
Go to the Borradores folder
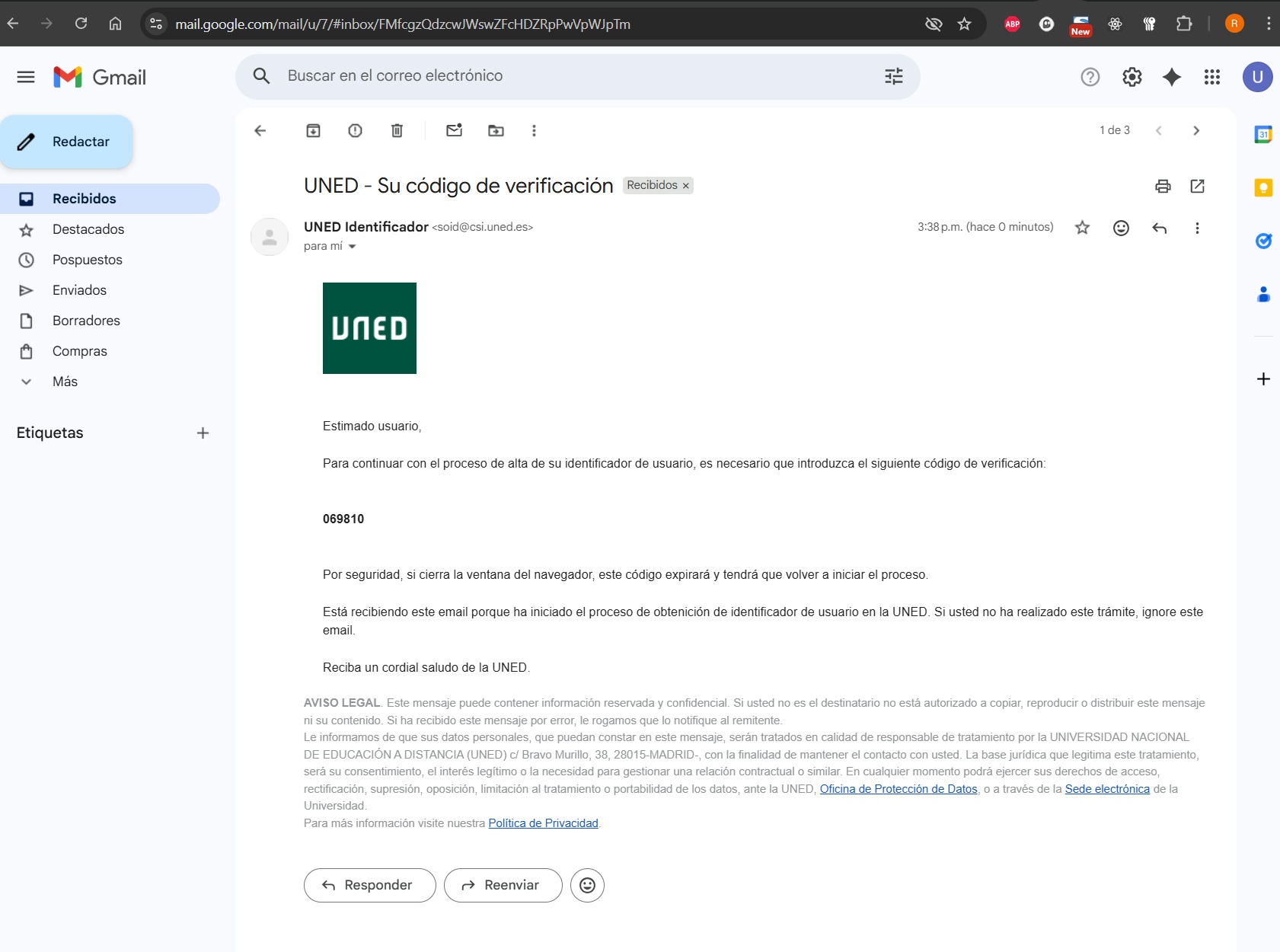(86, 321)
